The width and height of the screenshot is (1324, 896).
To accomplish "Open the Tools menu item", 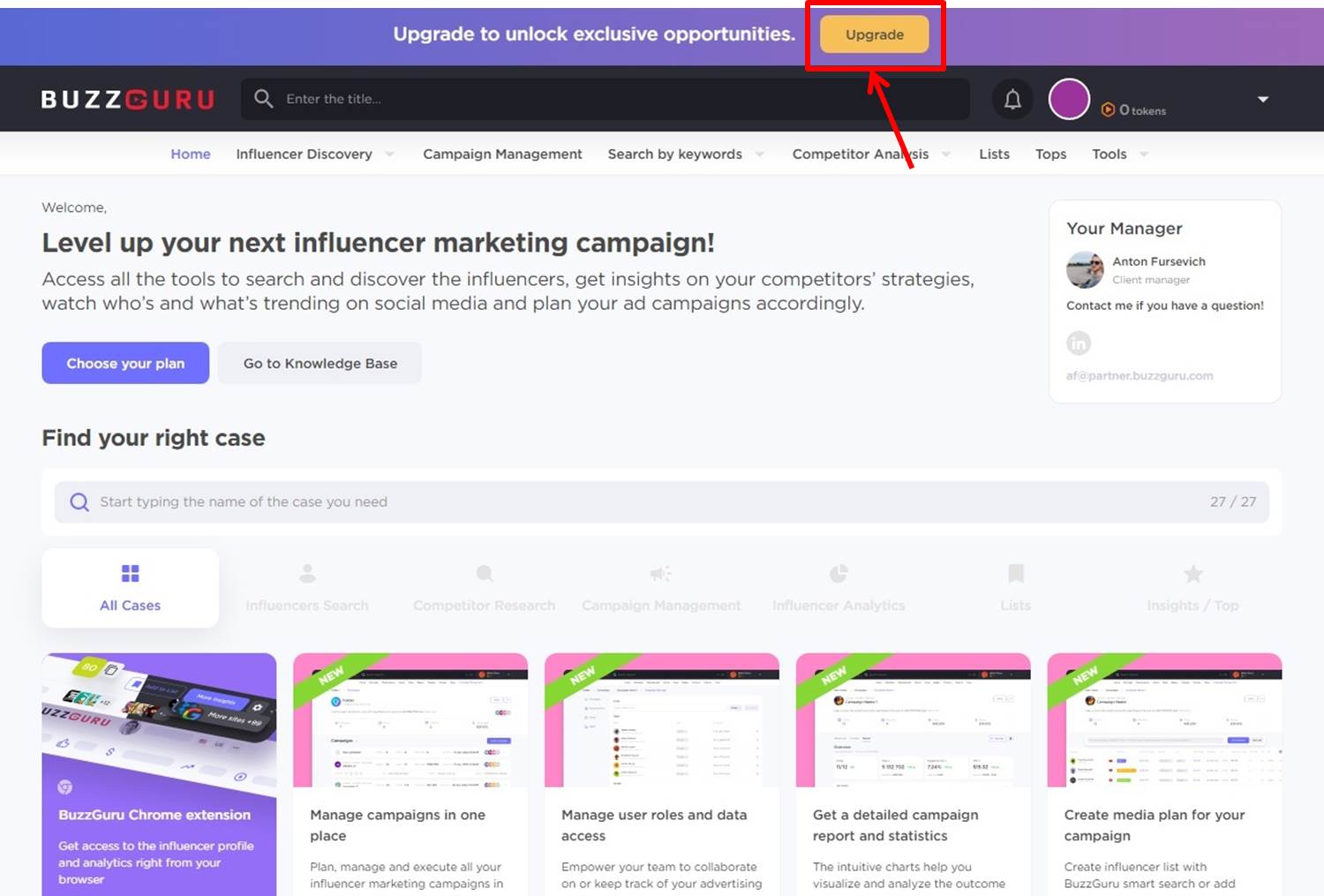I will [1109, 154].
